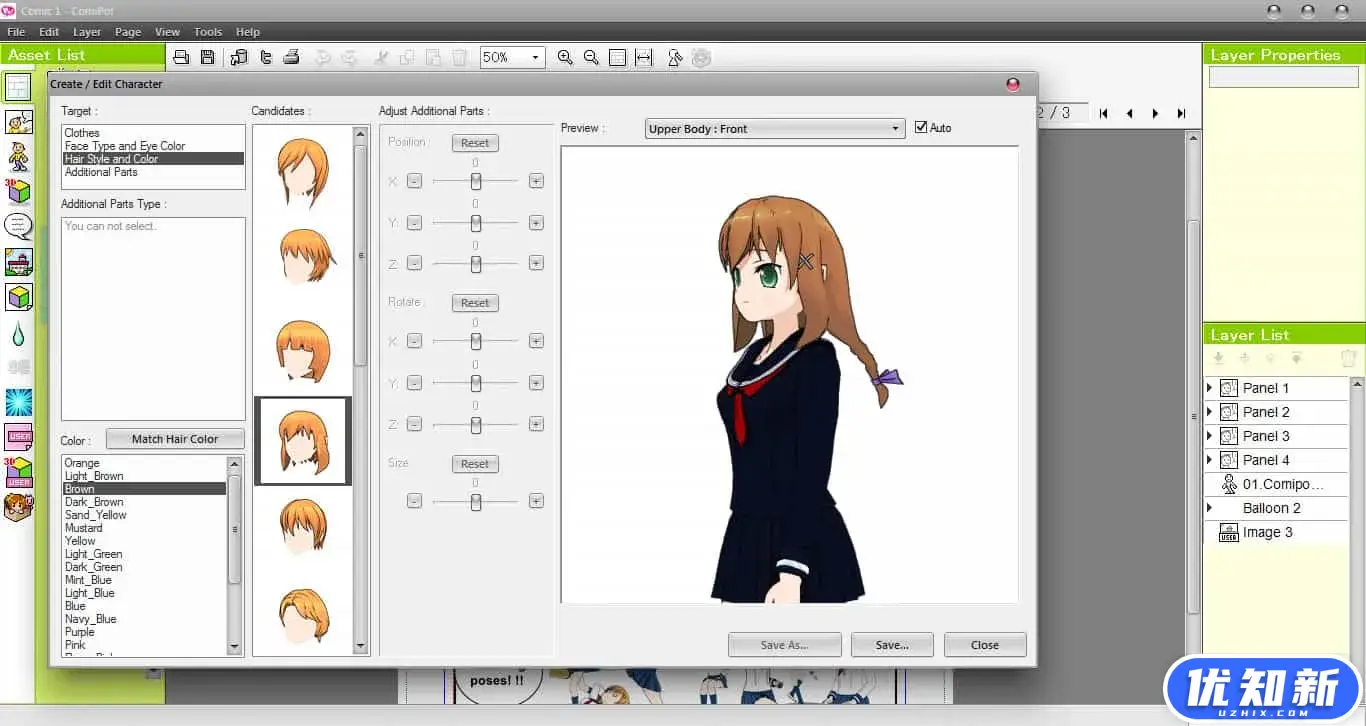1366x726 pixels.
Task: Select the blue burst effect icon
Action: click(18, 402)
